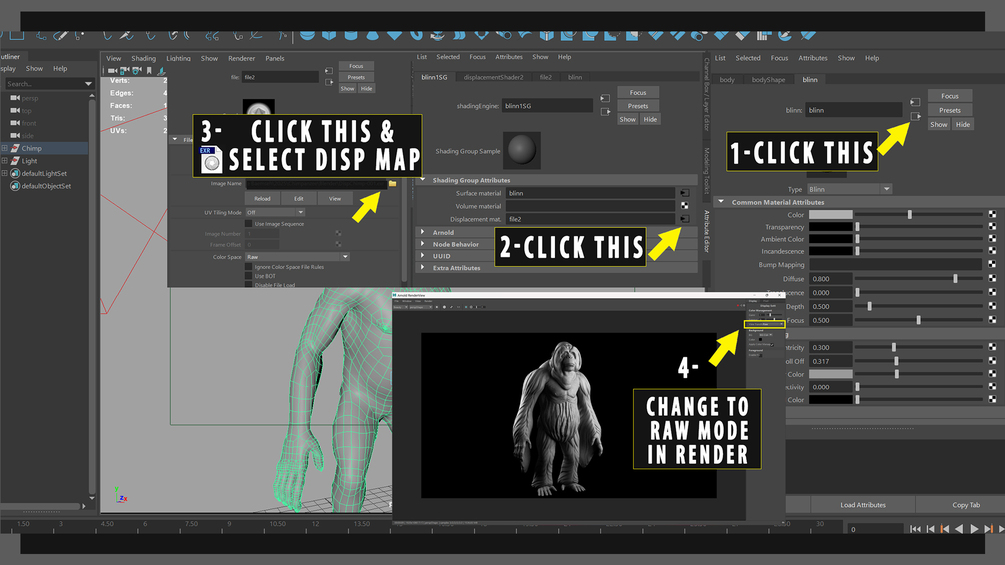Click play forward in playback controls
This screenshot has width=1005, height=565.
coord(974,528)
